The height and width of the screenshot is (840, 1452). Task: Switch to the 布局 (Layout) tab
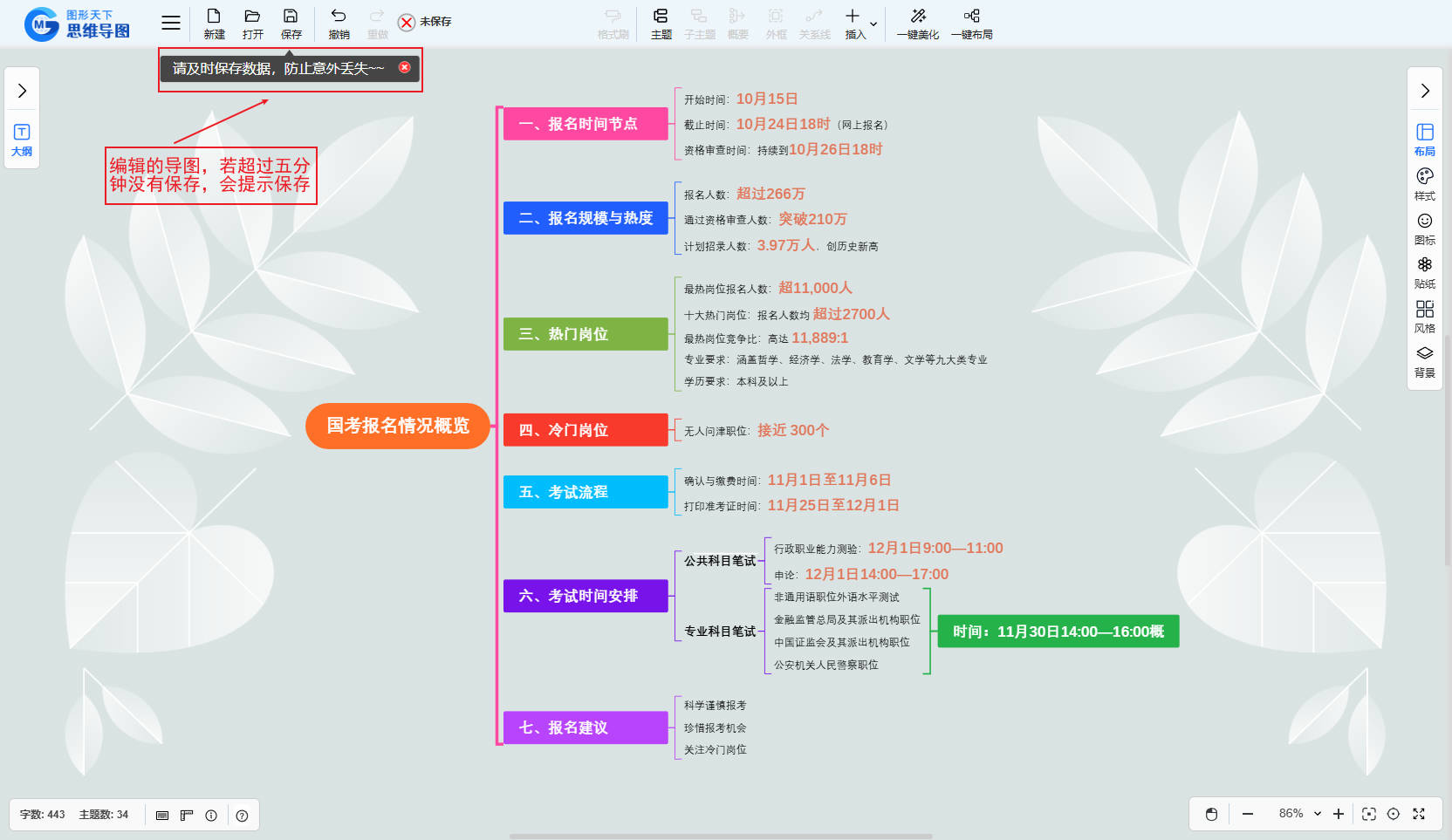1424,139
